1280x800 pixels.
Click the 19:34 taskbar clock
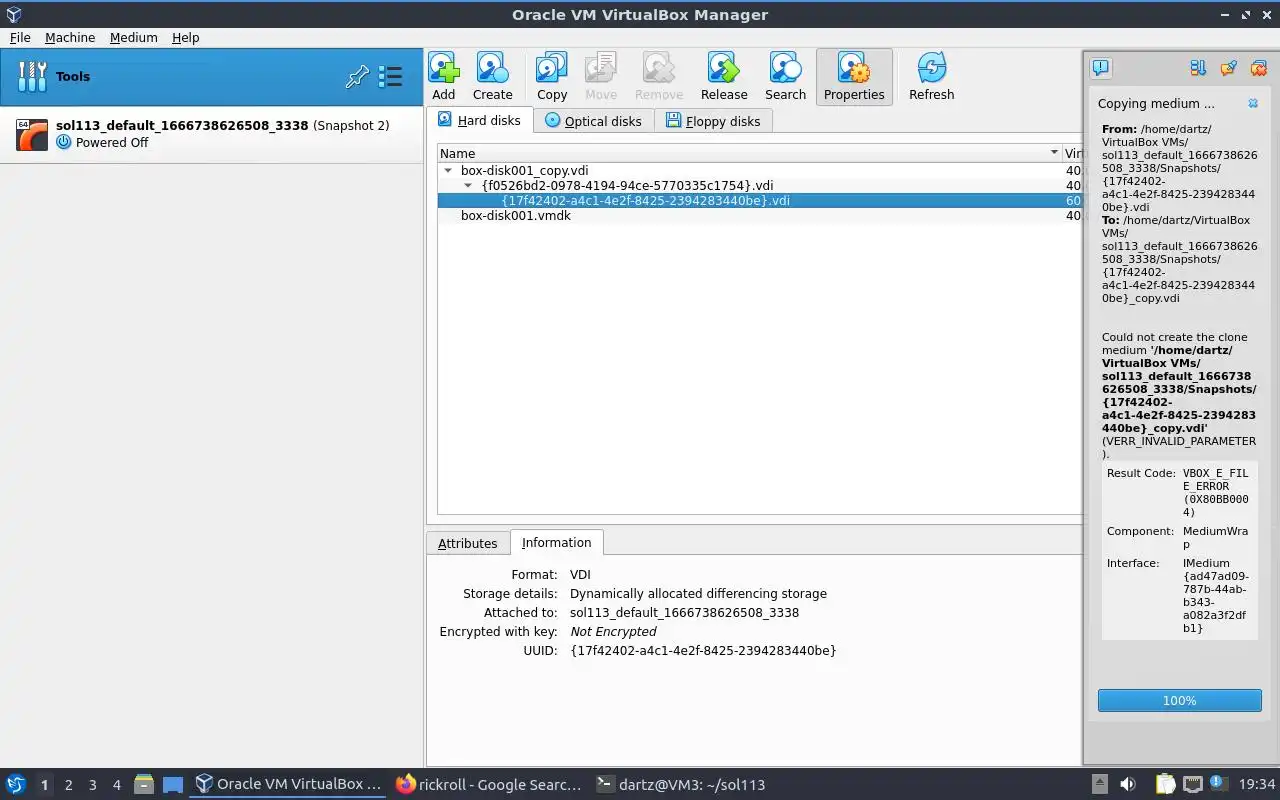pyautogui.click(x=1257, y=785)
